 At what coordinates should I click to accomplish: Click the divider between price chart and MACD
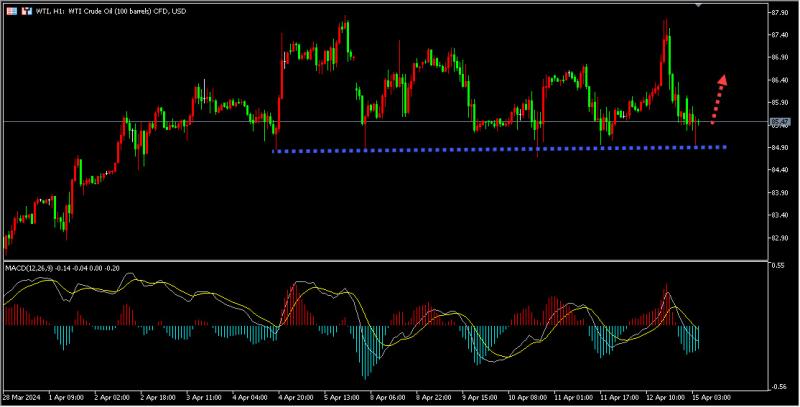(x=380, y=261)
